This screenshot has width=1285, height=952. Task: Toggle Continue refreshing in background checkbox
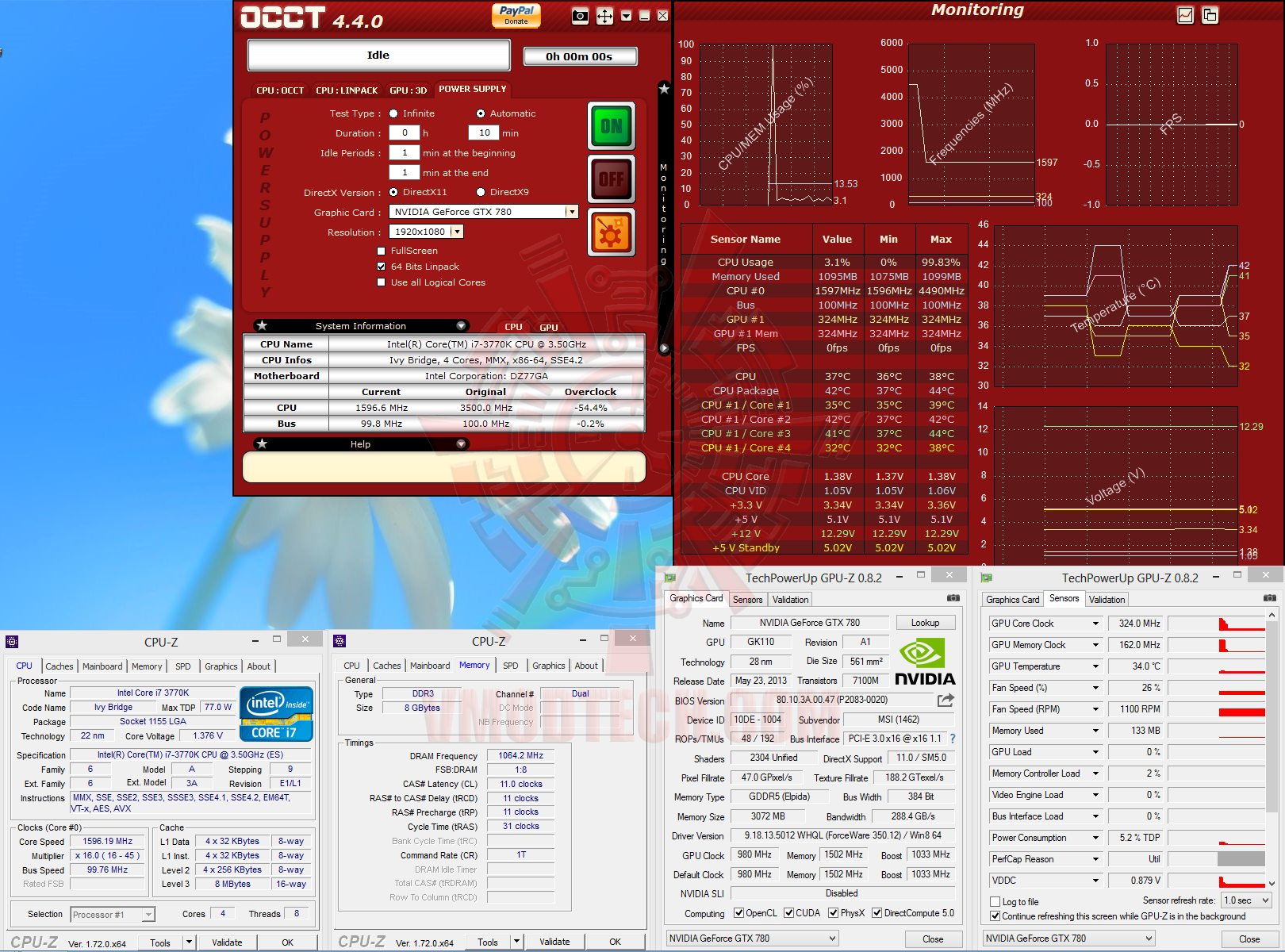(x=995, y=916)
